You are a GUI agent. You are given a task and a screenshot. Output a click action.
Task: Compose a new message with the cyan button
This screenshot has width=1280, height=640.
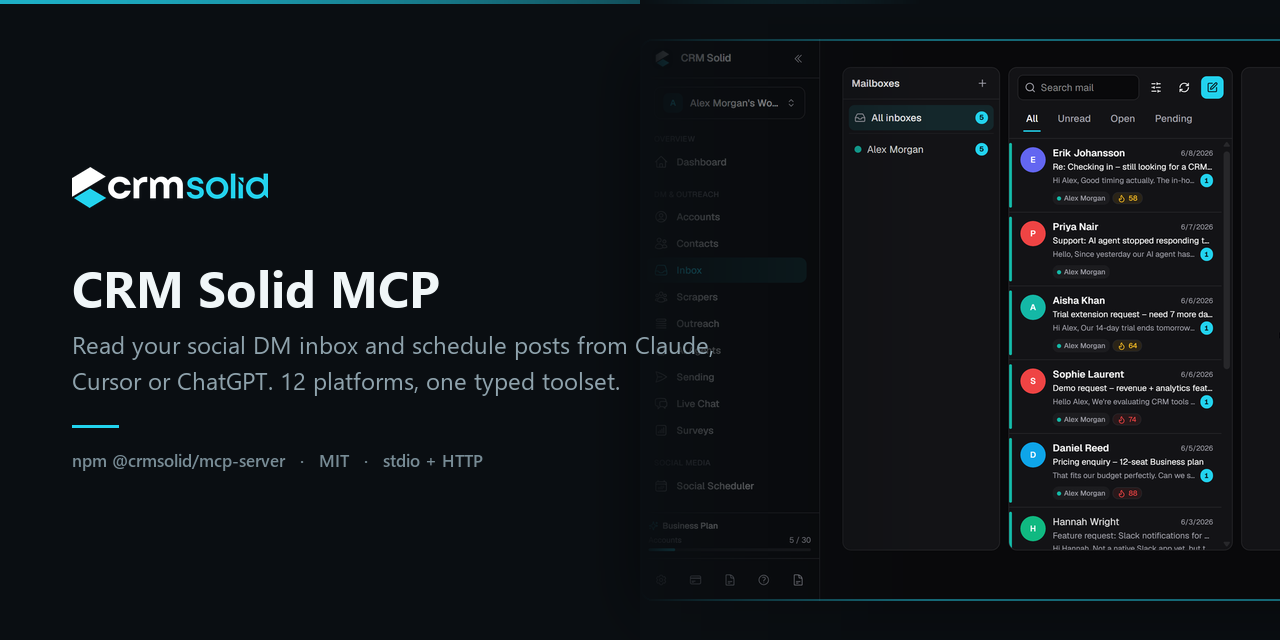[x=1212, y=88]
